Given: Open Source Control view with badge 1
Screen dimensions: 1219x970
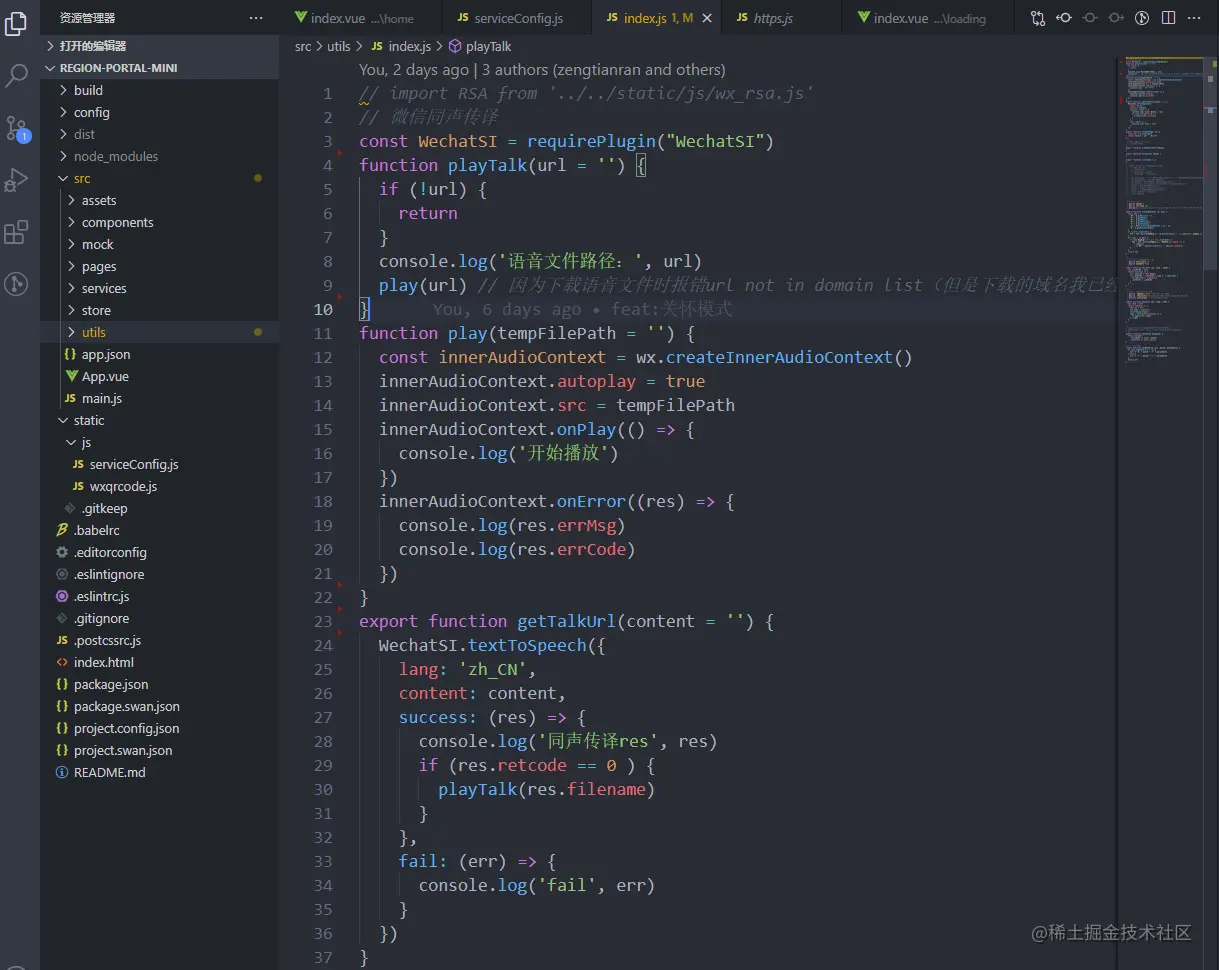Looking at the screenshot, I should tap(17, 128).
